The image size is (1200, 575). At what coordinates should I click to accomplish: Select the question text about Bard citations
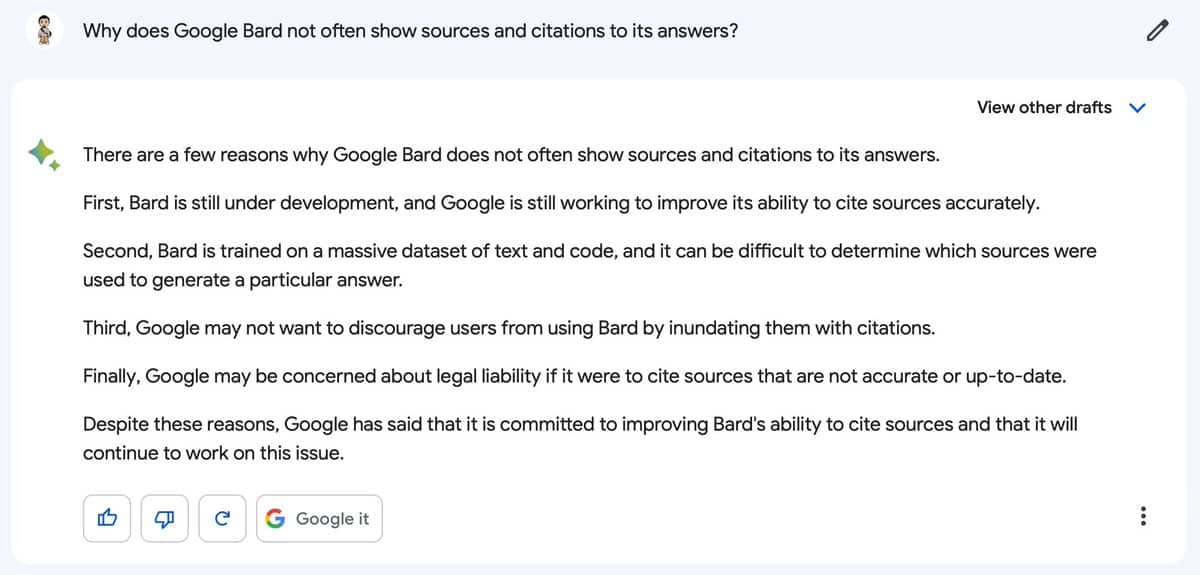tap(411, 30)
